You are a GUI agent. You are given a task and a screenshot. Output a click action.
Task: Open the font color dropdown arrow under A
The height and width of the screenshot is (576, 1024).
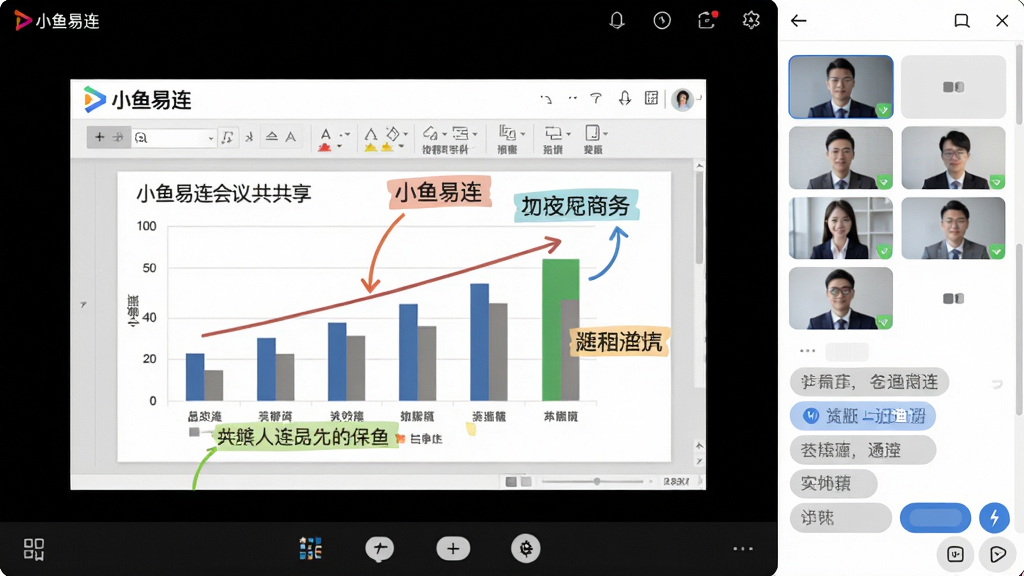click(x=340, y=147)
